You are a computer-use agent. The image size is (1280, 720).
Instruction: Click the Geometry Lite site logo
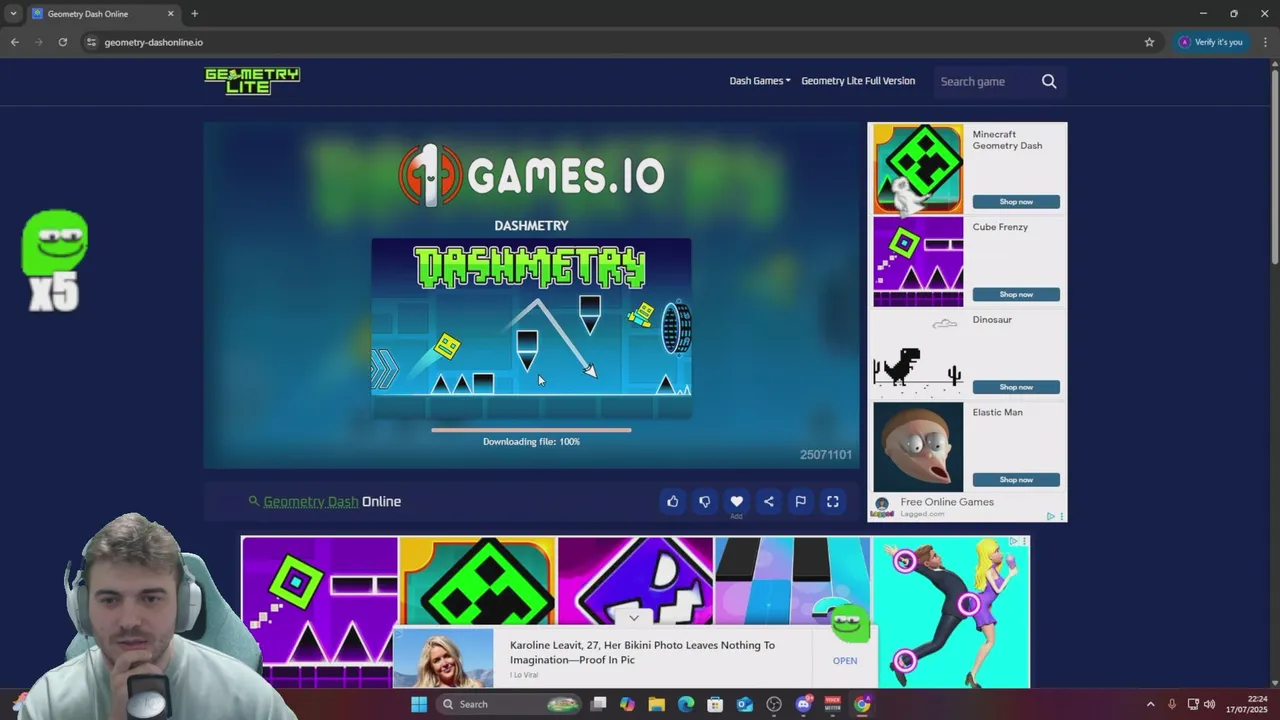252,81
